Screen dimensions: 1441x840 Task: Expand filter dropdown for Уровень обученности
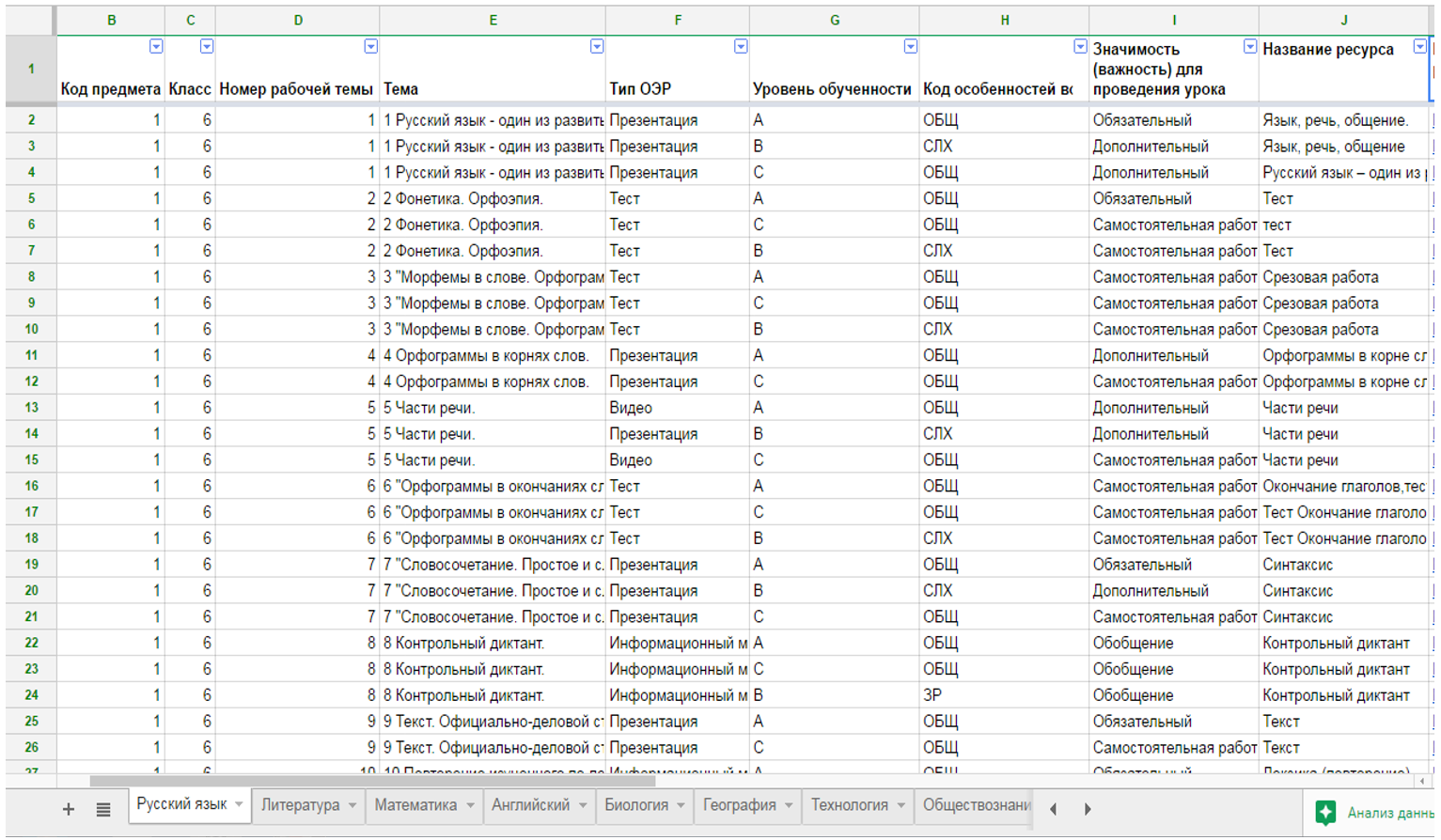[x=910, y=47]
